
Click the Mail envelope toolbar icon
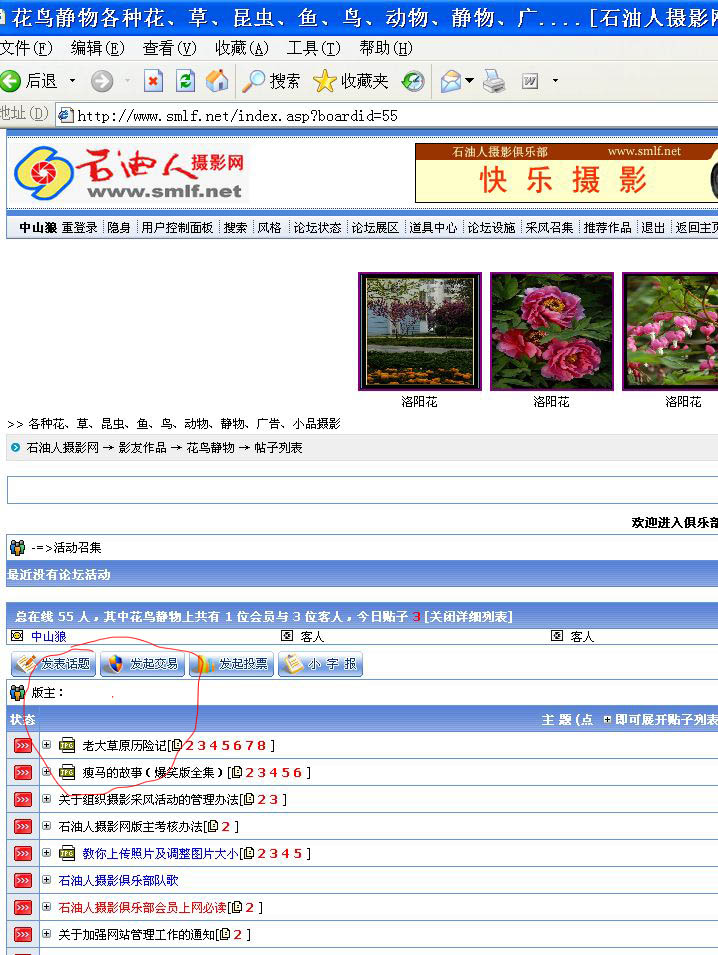[x=451, y=81]
